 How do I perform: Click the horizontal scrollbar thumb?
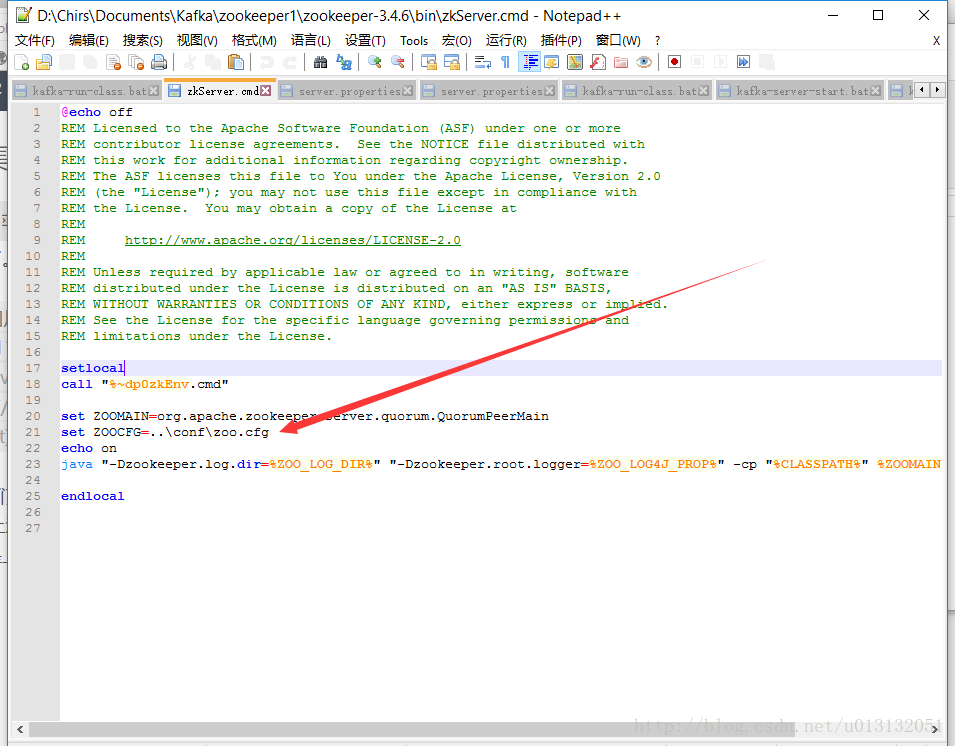coord(412,729)
